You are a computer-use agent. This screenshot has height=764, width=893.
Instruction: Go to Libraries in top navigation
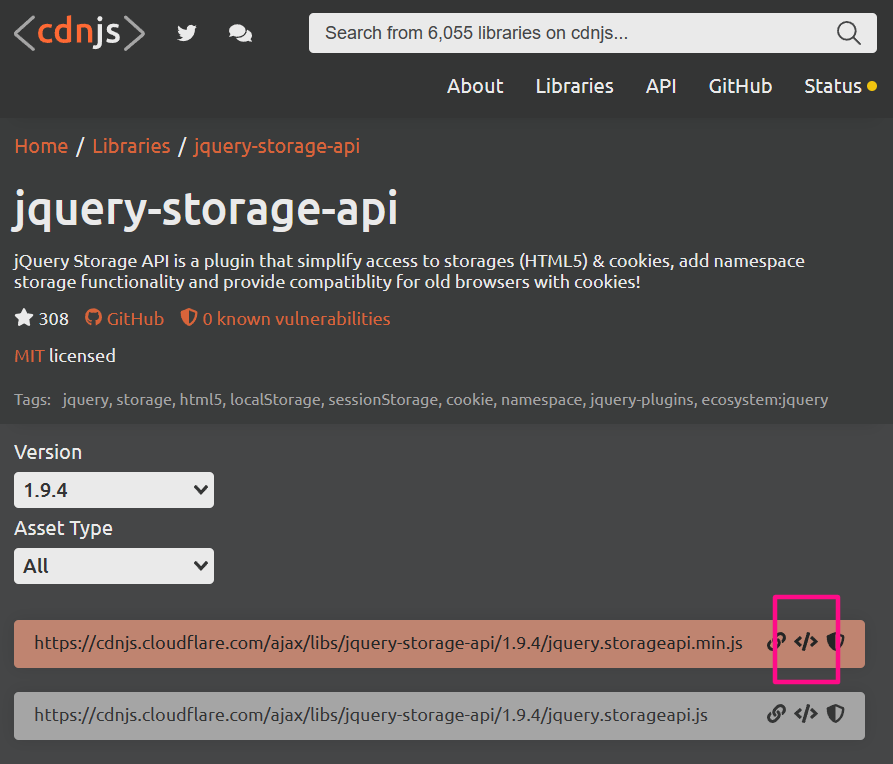coord(574,86)
